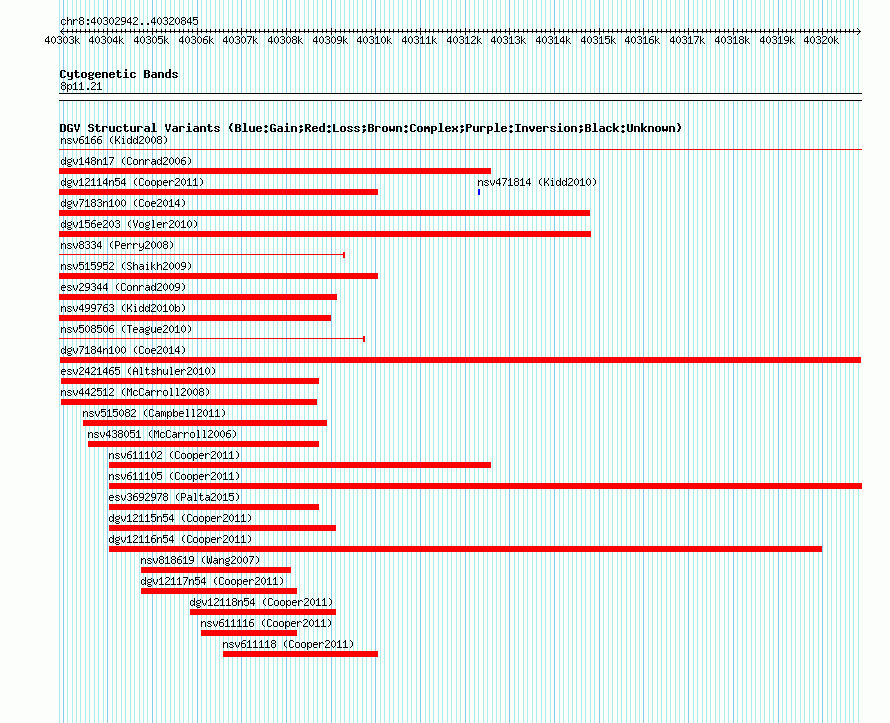Open the nsv471814 (Kidd2010) label
Screen dimensions: 890x723
[537, 182]
